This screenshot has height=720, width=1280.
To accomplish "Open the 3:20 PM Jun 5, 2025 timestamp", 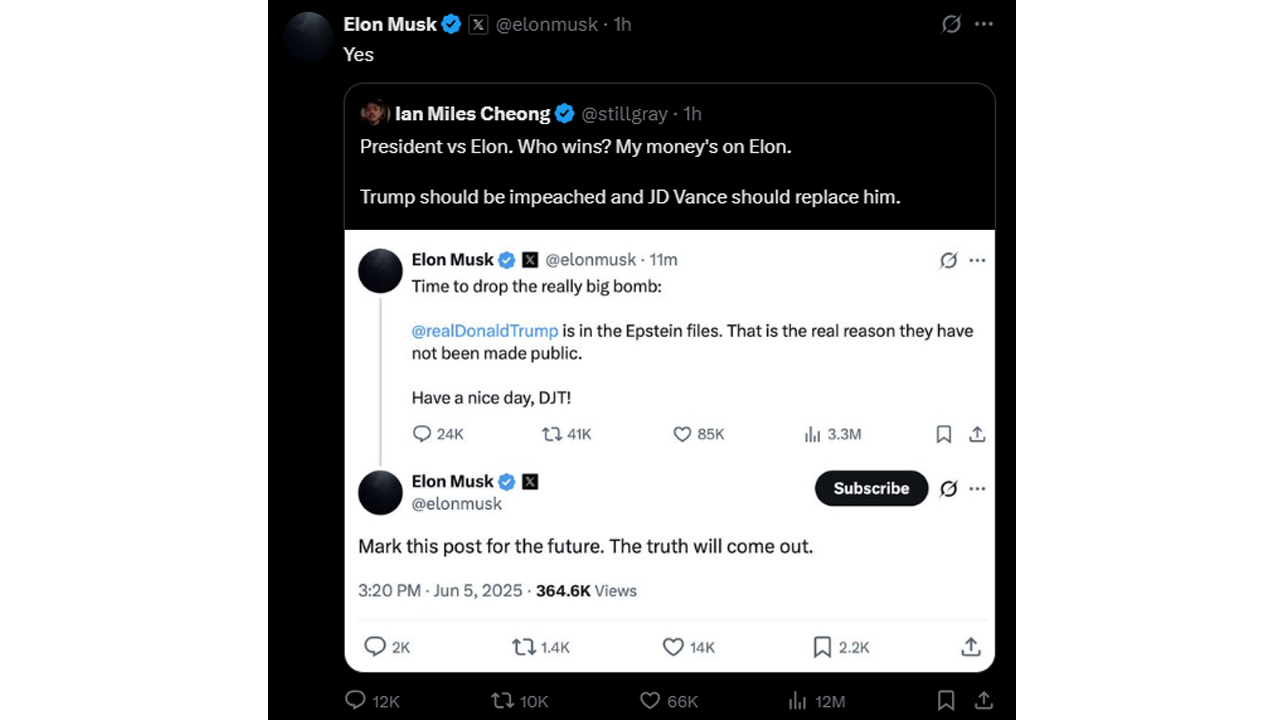I will pyautogui.click(x=440, y=591).
